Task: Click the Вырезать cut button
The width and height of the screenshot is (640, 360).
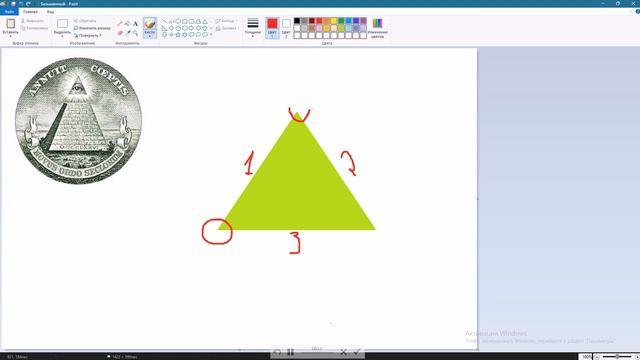Action: 33,21
